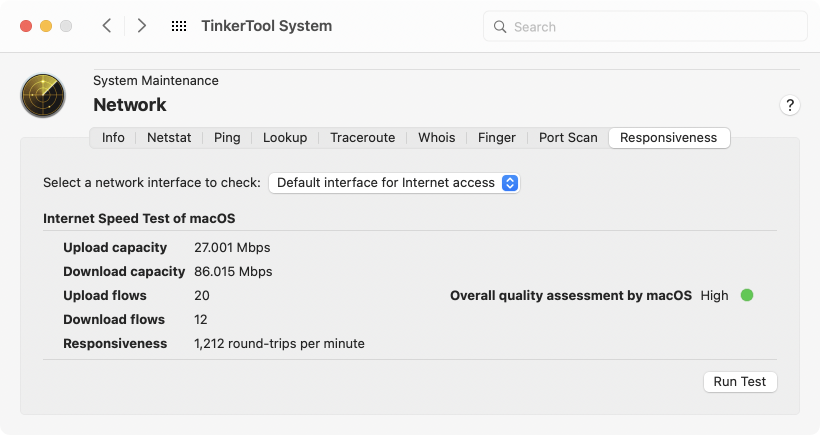Switch to the Port Scan tab
This screenshot has width=820, height=435.
pos(568,138)
